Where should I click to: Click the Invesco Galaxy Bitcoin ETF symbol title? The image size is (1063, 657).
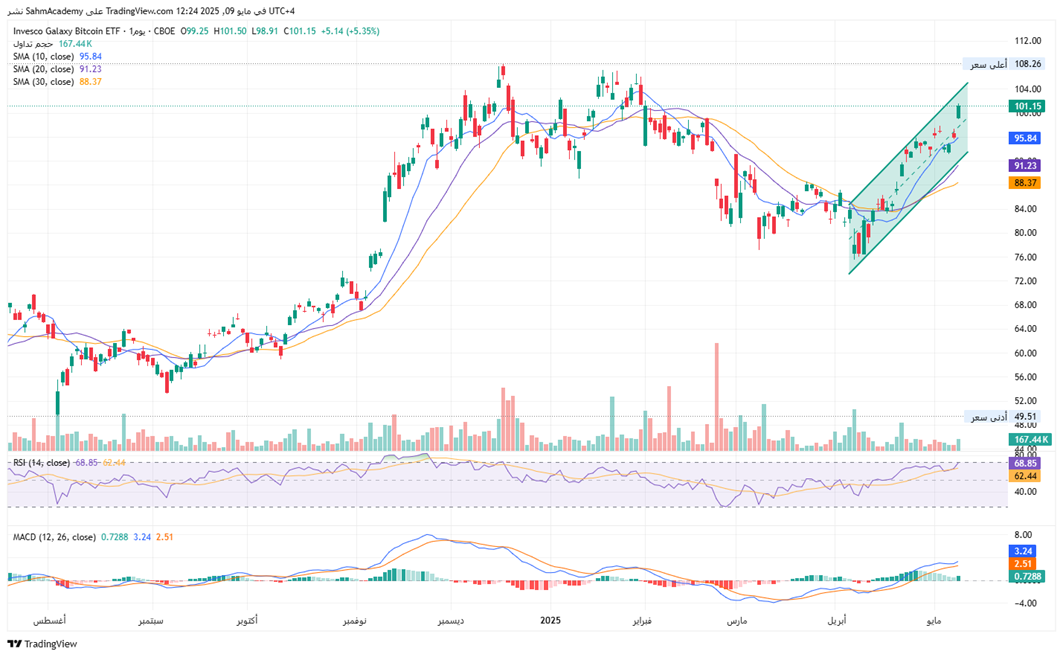click(66, 31)
